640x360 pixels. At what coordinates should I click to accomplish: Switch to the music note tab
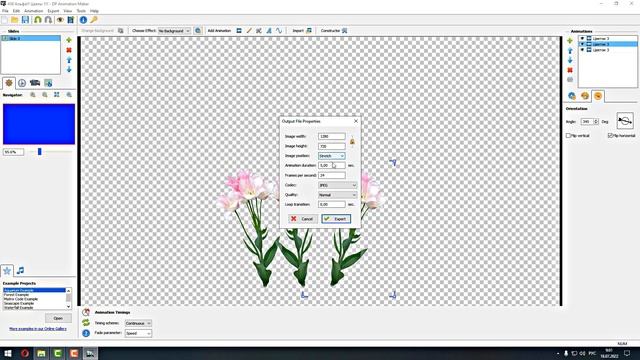coord(20,270)
